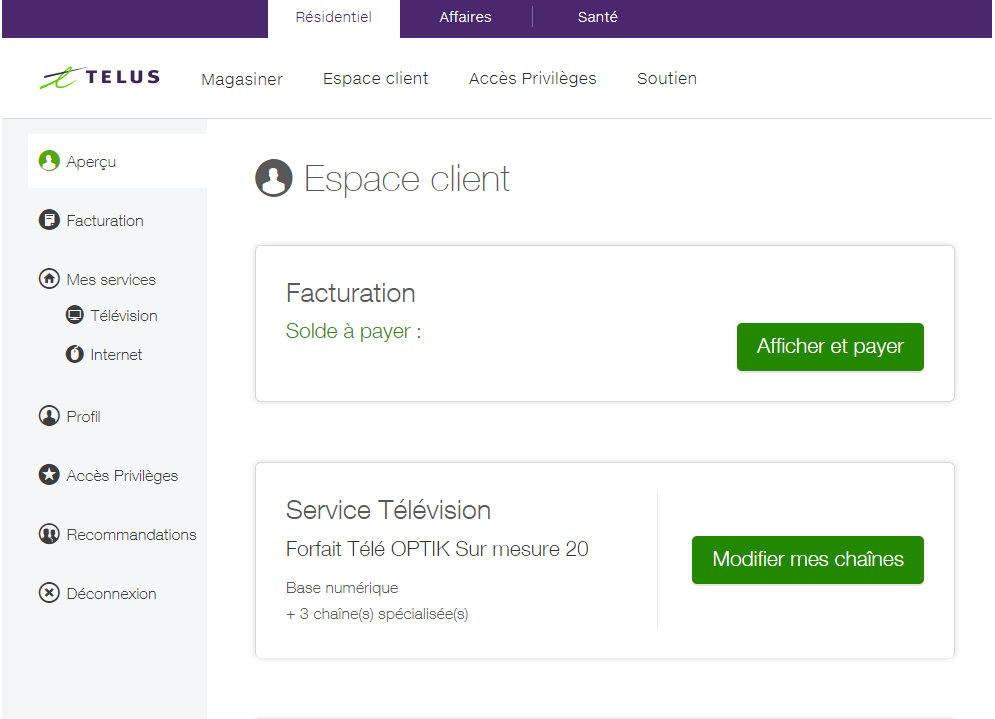This screenshot has width=995, height=719.
Task: Open Espace client in top navigation
Action: tap(376, 79)
